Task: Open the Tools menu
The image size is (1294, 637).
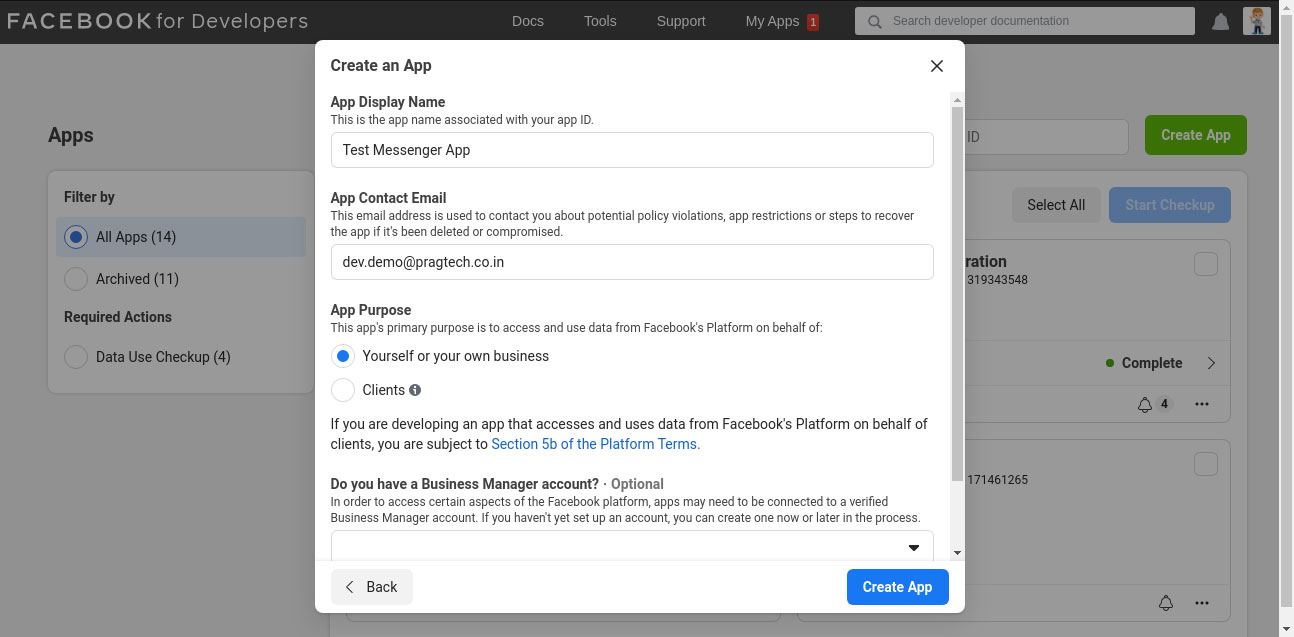Action: (600, 21)
